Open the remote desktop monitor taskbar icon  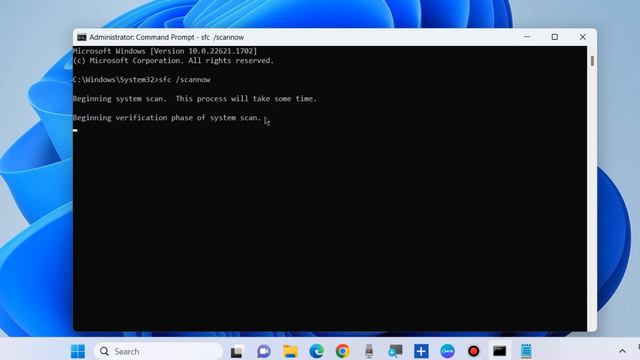[395, 351]
